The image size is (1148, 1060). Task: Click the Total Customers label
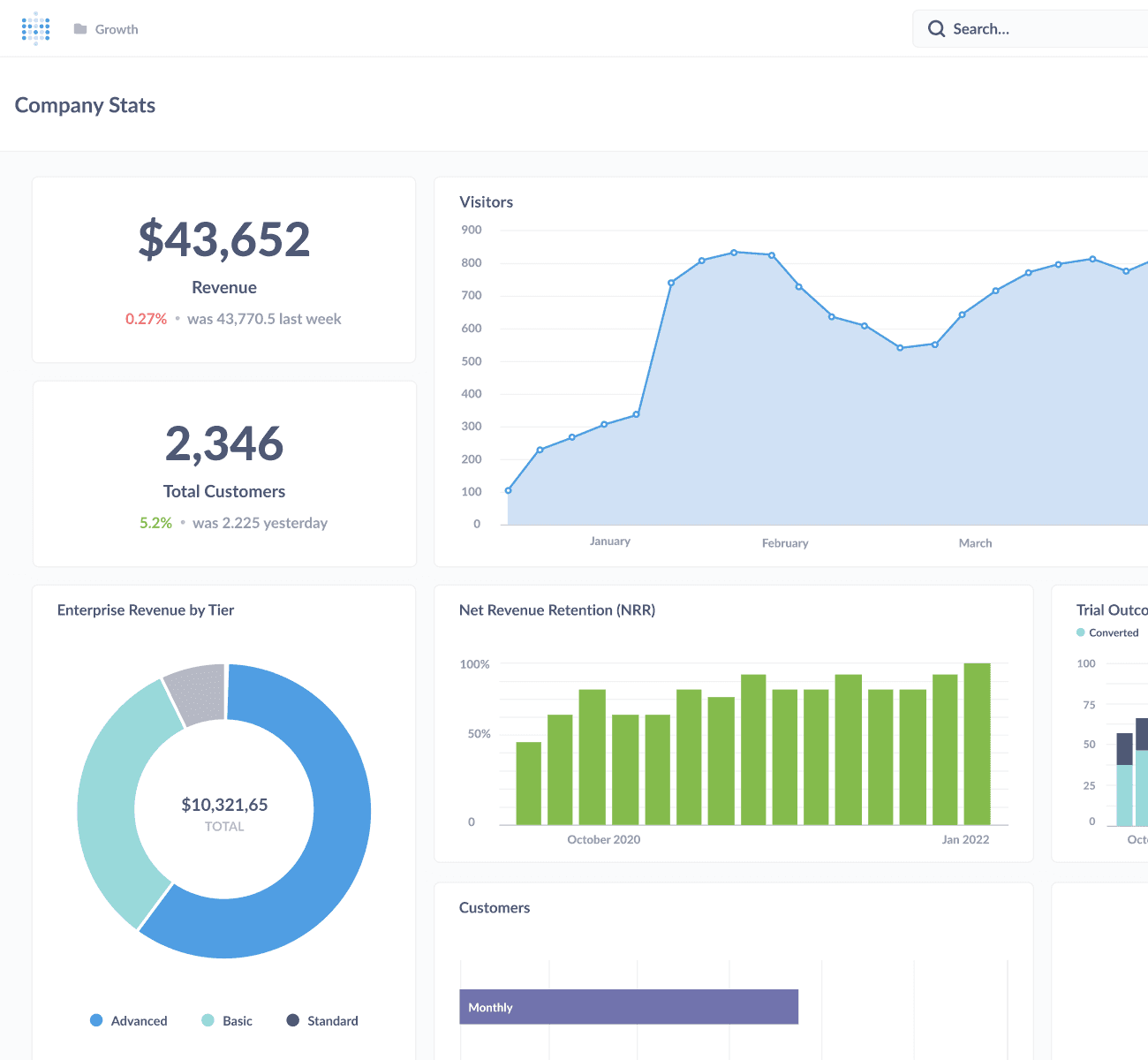(224, 491)
